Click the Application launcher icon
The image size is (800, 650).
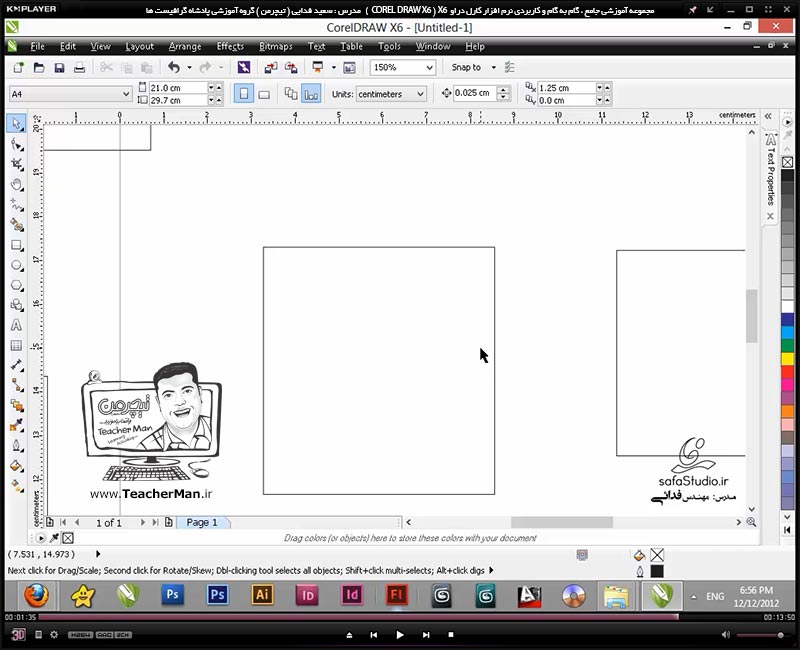pyautogui.click(x=318, y=67)
